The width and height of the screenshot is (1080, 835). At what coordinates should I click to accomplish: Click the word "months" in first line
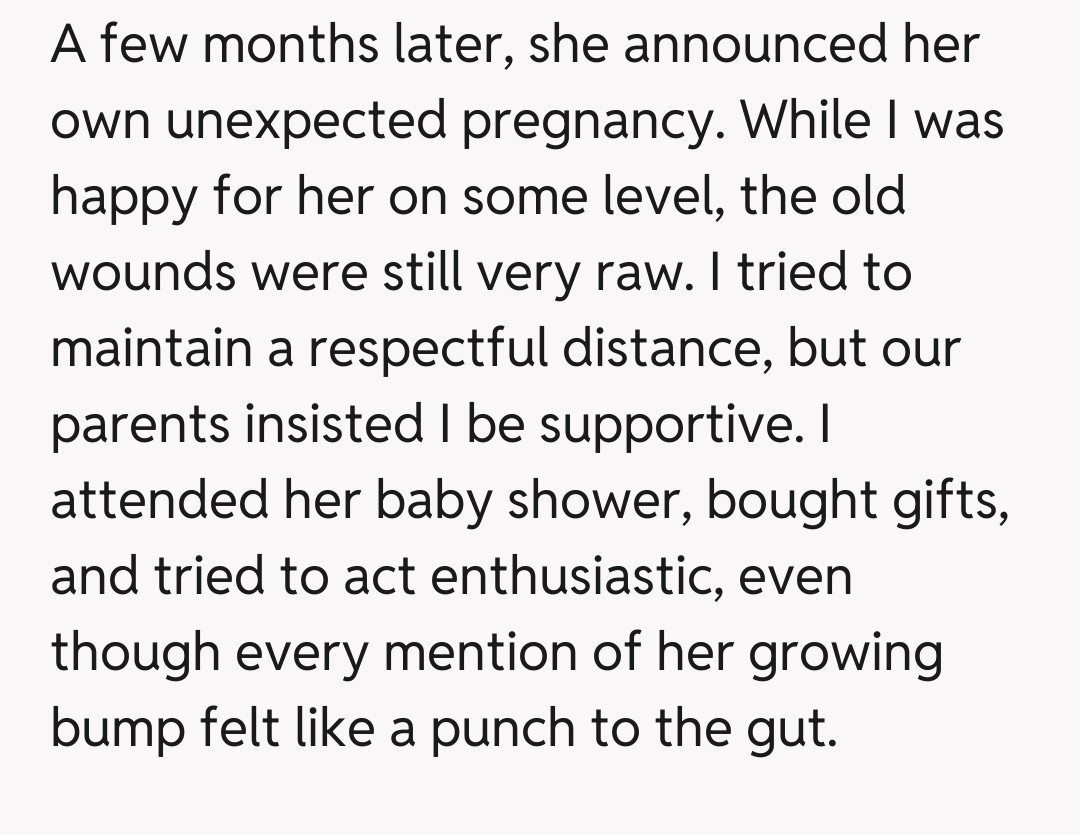point(268,44)
